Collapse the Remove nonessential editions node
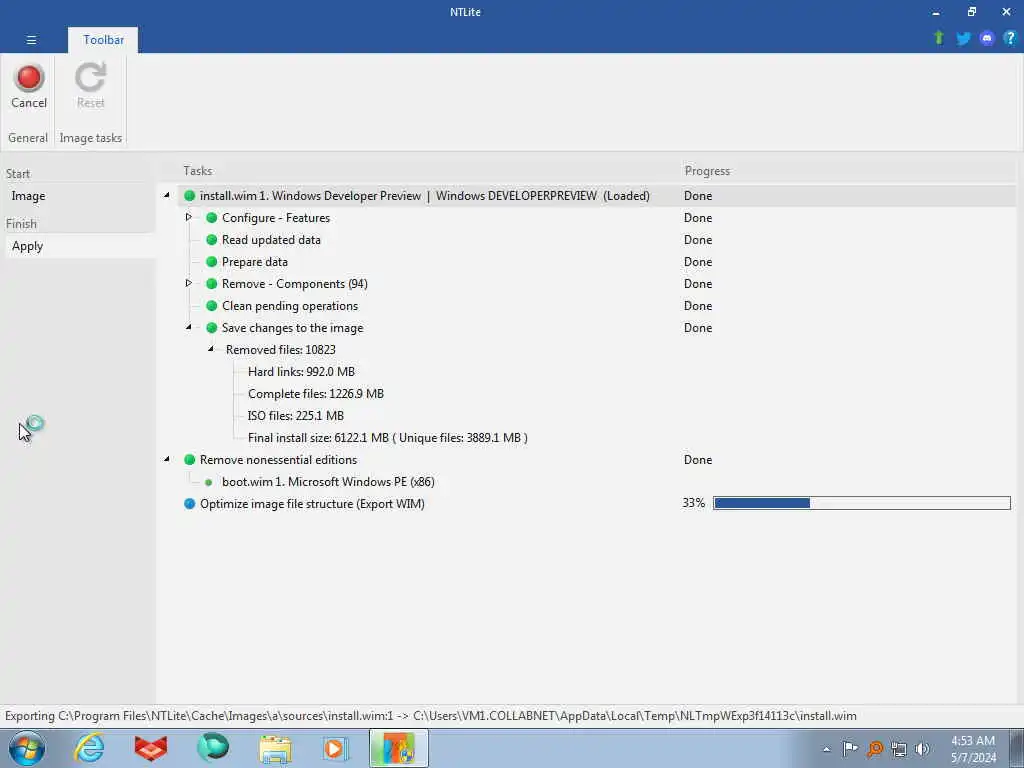The width and height of the screenshot is (1024, 768). 167,458
